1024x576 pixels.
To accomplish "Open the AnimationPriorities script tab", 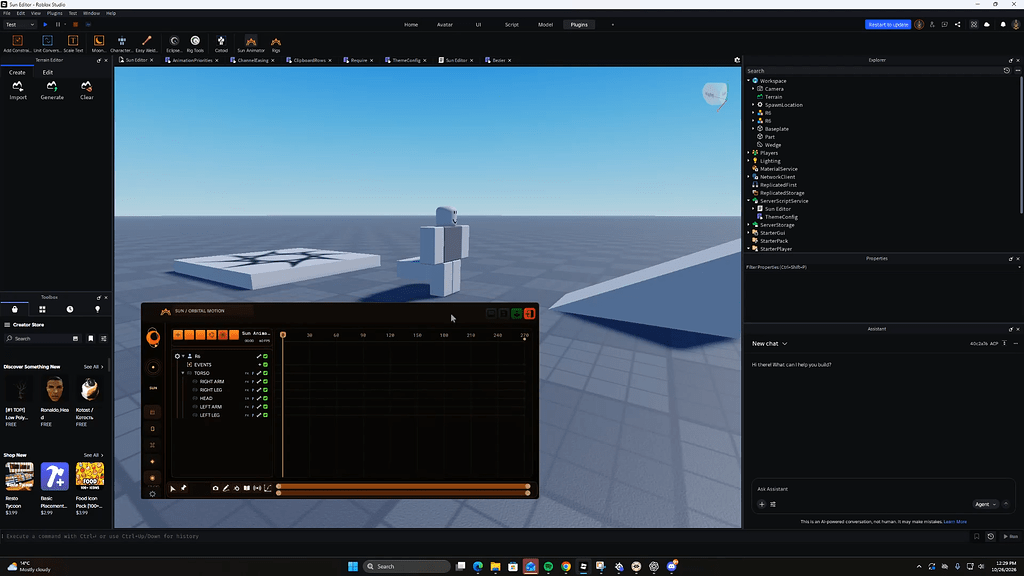I will (192, 60).
